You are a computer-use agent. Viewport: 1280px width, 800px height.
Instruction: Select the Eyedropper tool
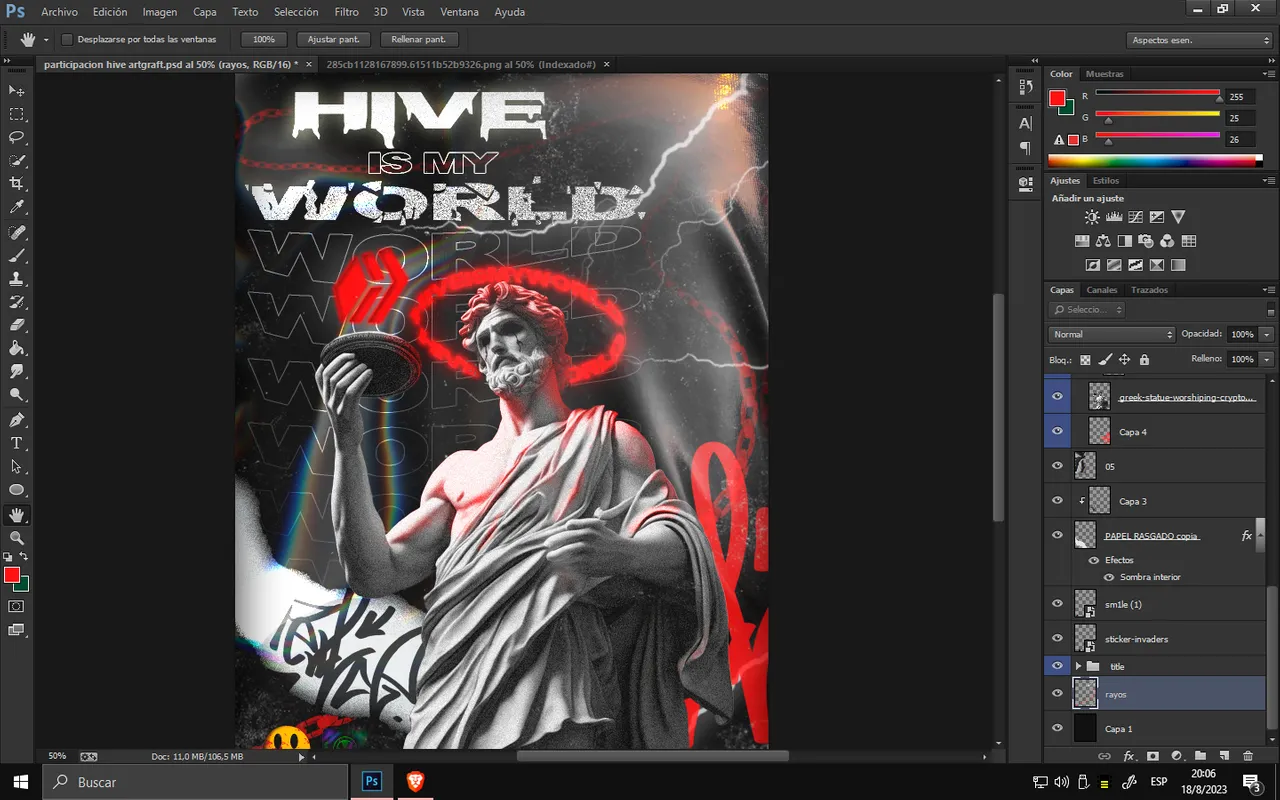click(17, 208)
